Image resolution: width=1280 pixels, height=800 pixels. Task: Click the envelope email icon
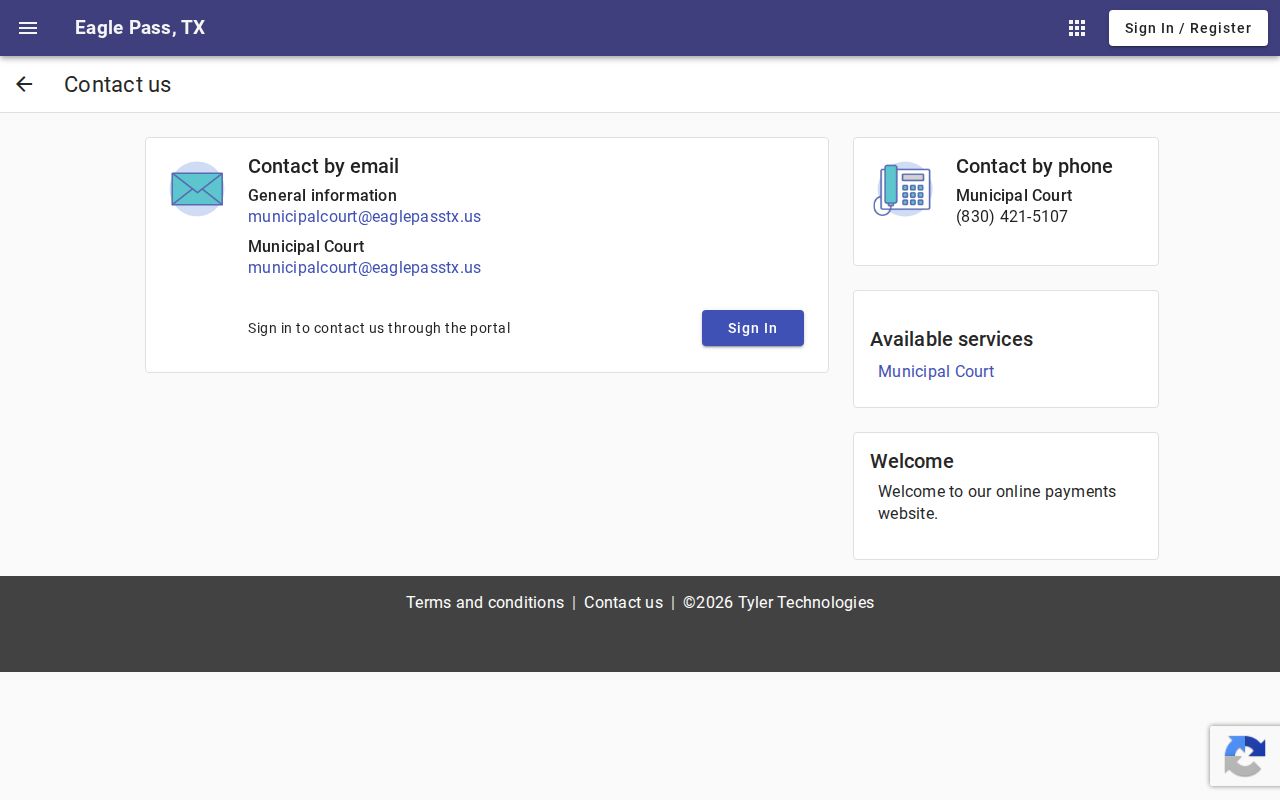[197, 189]
